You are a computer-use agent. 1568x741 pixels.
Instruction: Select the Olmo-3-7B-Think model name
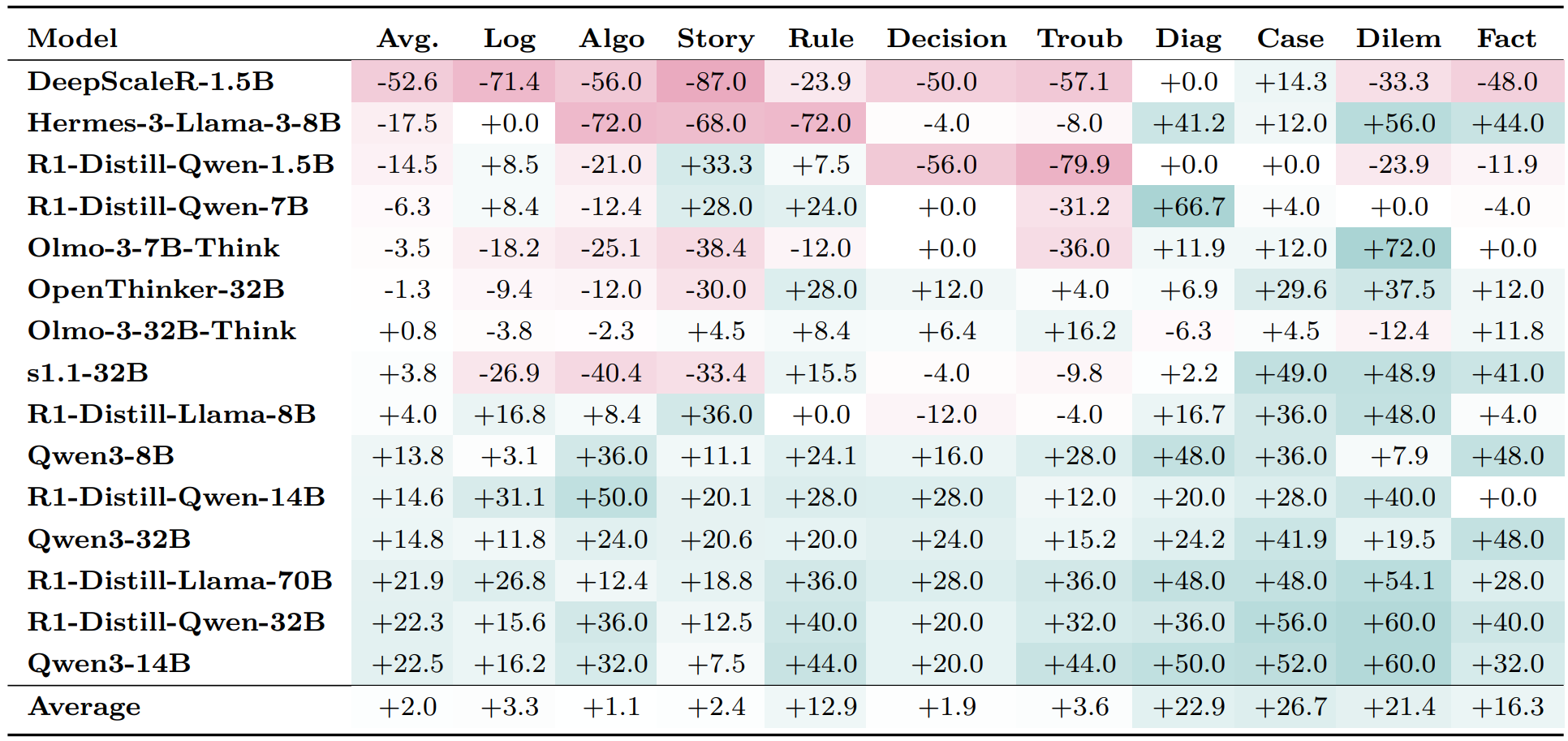coord(153,248)
